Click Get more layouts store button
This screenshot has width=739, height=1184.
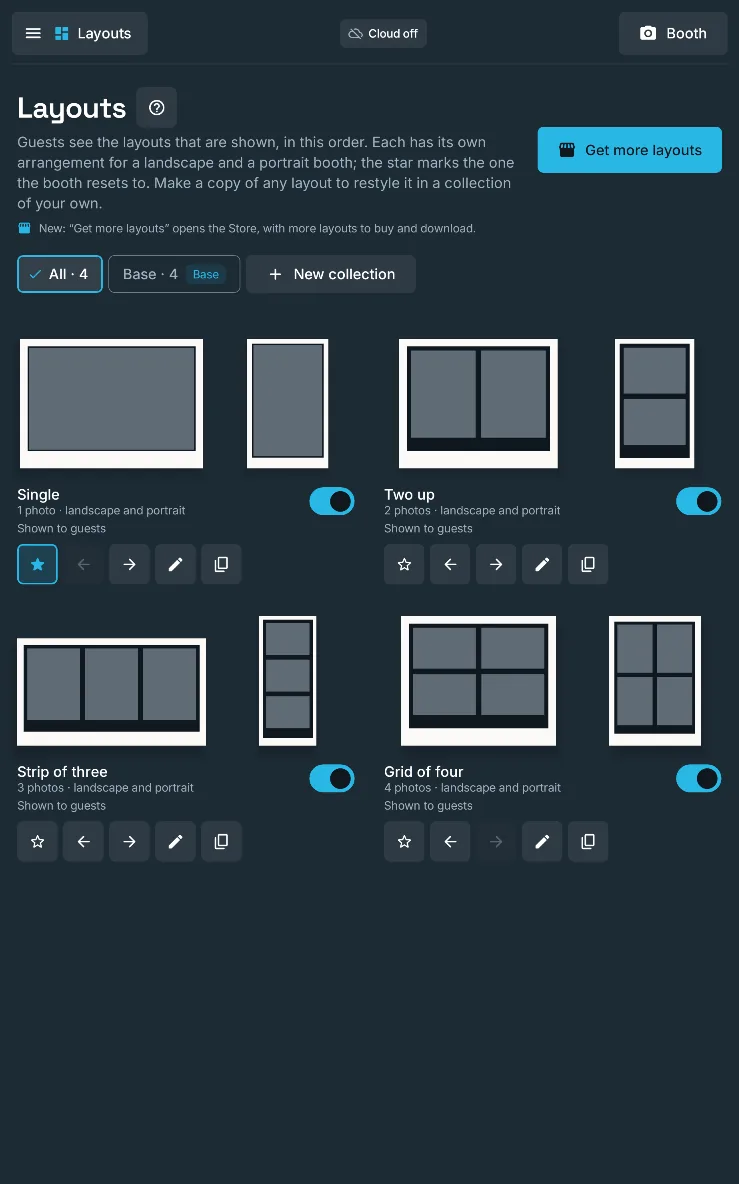pyautogui.click(x=630, y=150)
